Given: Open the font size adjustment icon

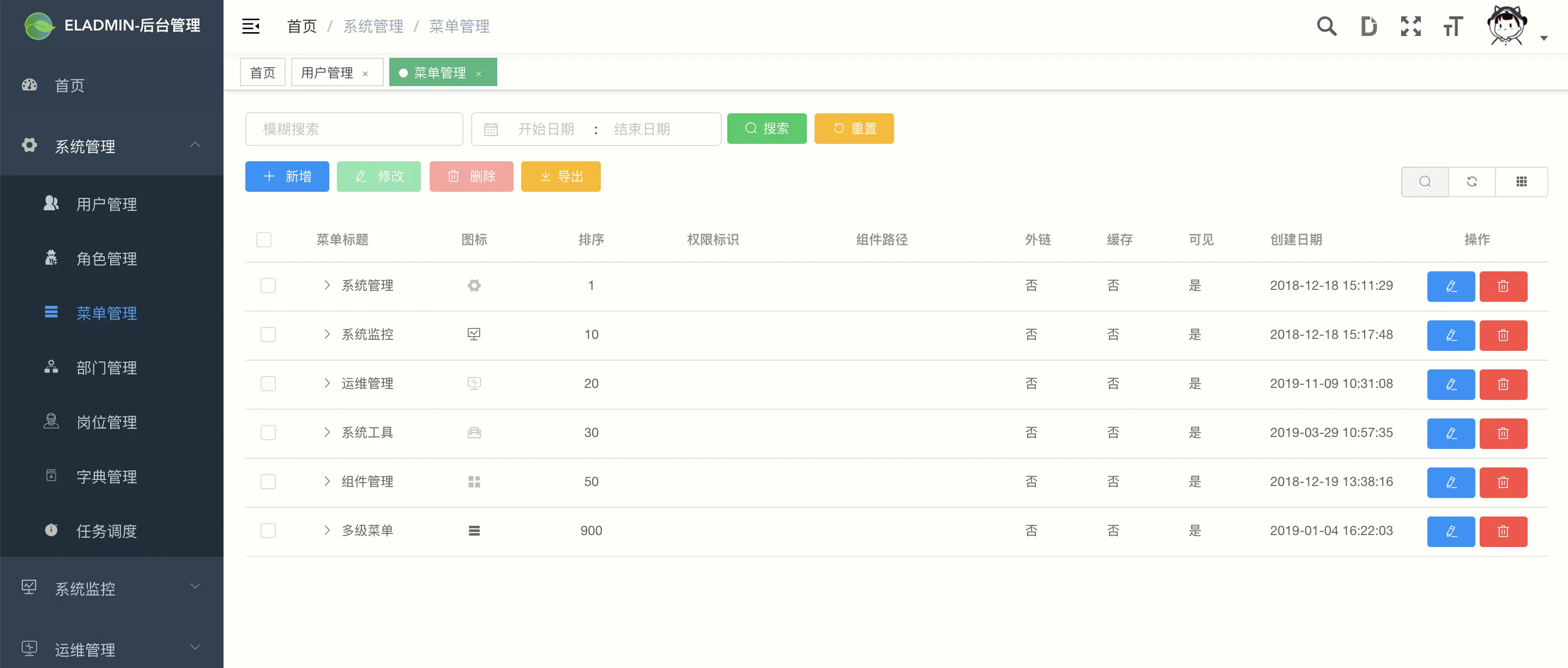Looking at the screenshot, I should [x=1452, y=26].
